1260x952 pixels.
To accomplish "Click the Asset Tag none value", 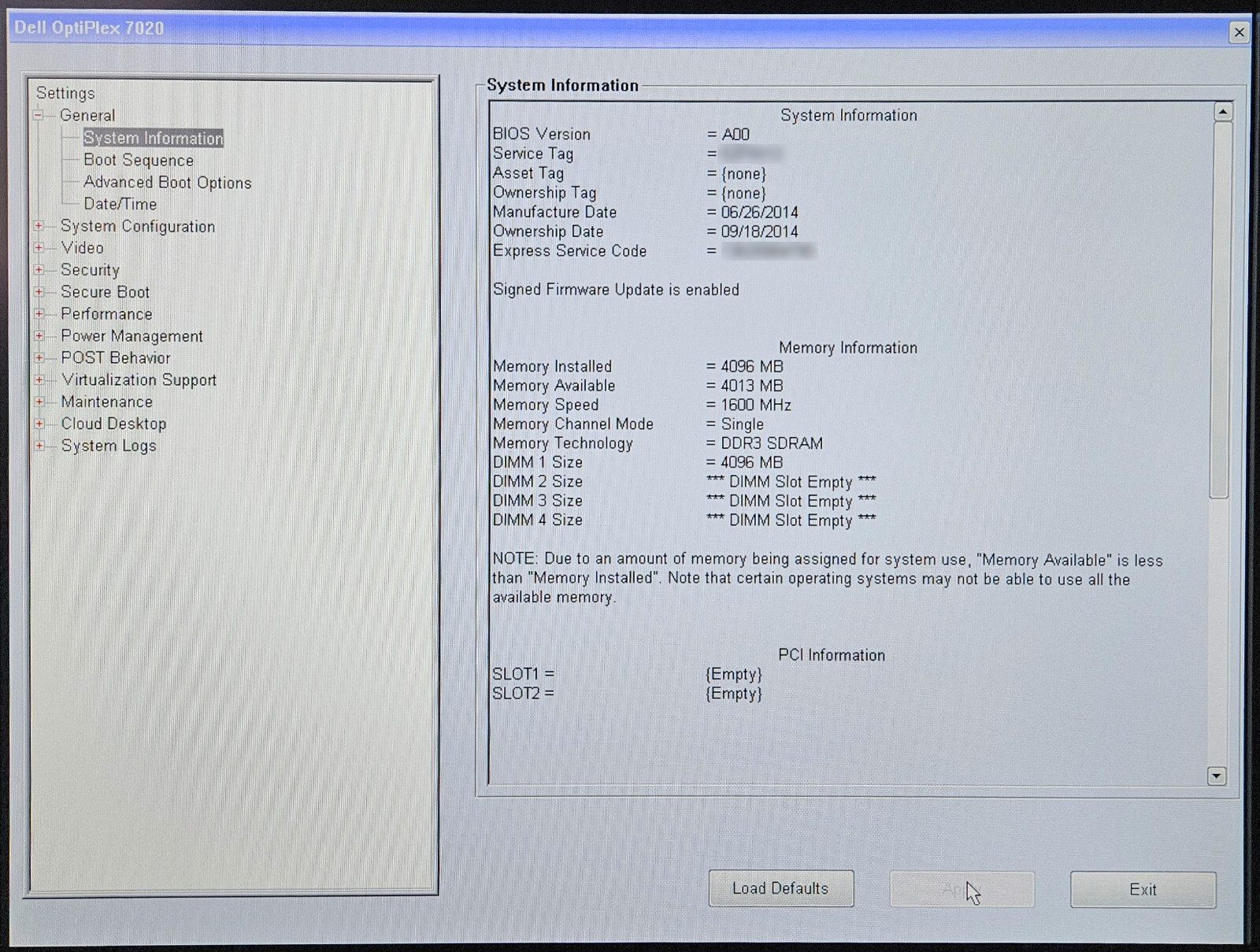I will click(743, 174).
